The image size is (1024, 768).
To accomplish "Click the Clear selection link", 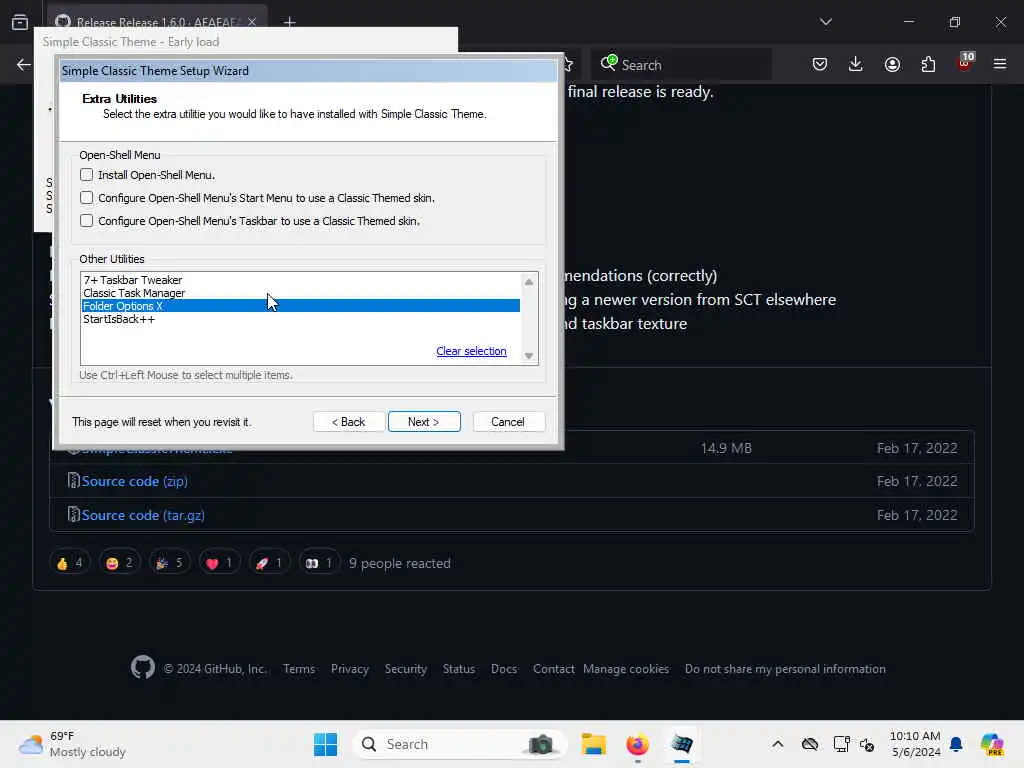I will [471, 351].
